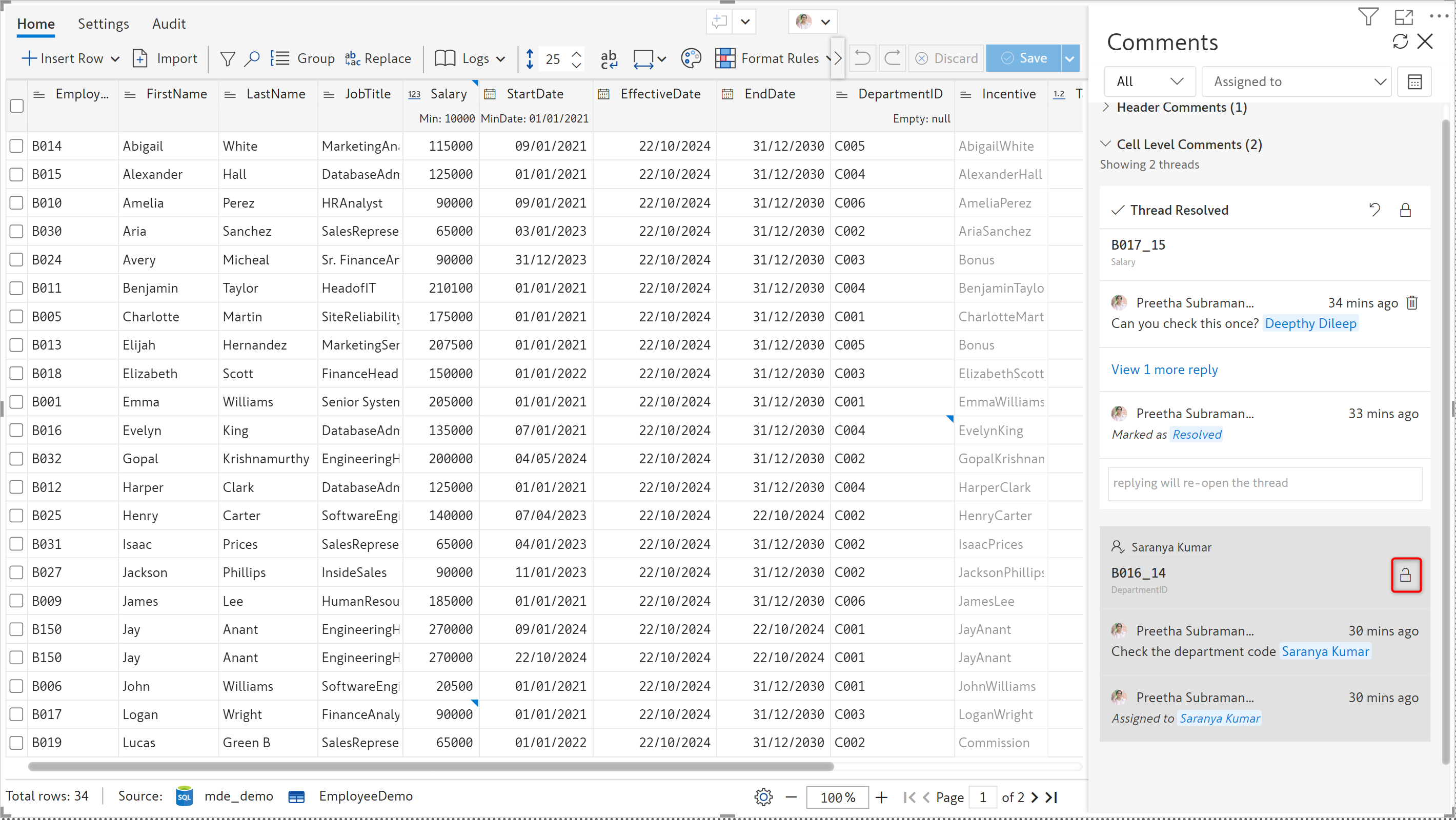Refresh the Comments panel
Viewport: 1456px width, 820px height.
[x=1400, y=41]
